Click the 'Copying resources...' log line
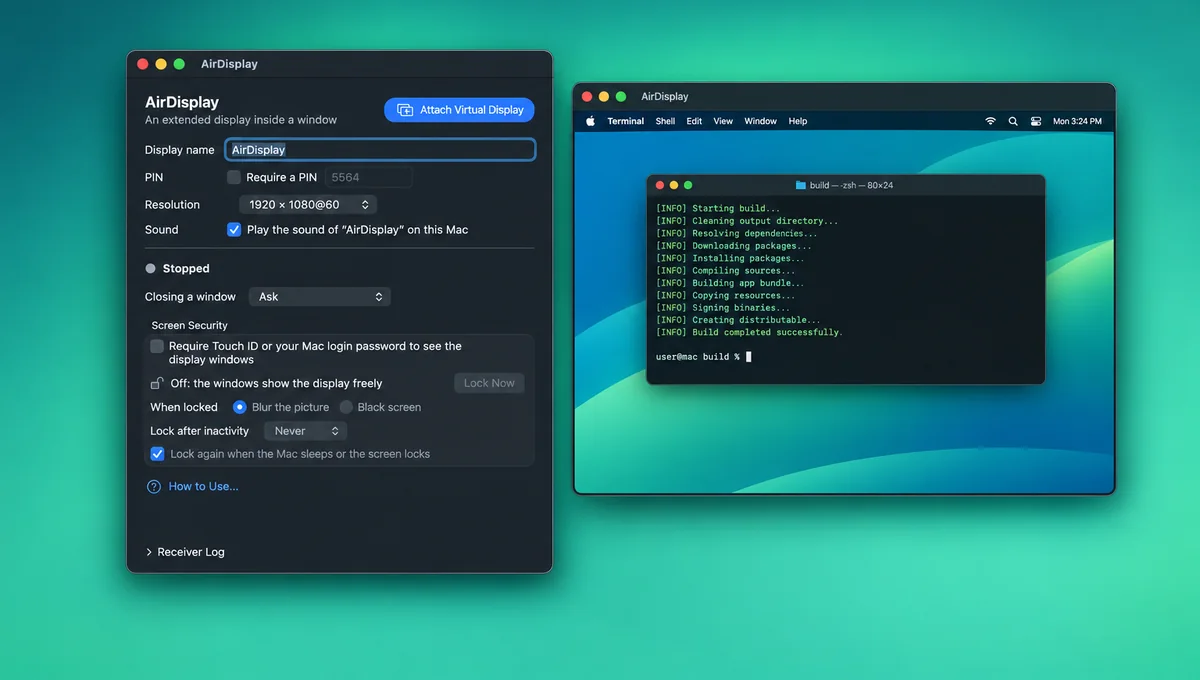 point(725,295)
